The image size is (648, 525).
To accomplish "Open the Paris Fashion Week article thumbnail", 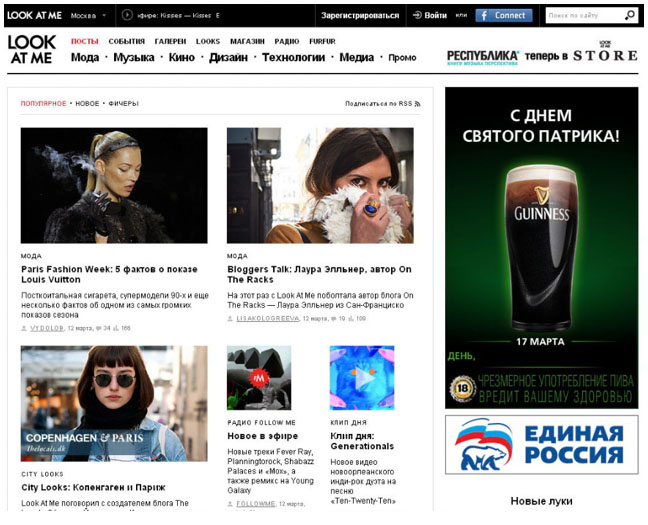I will click(114, 185).
